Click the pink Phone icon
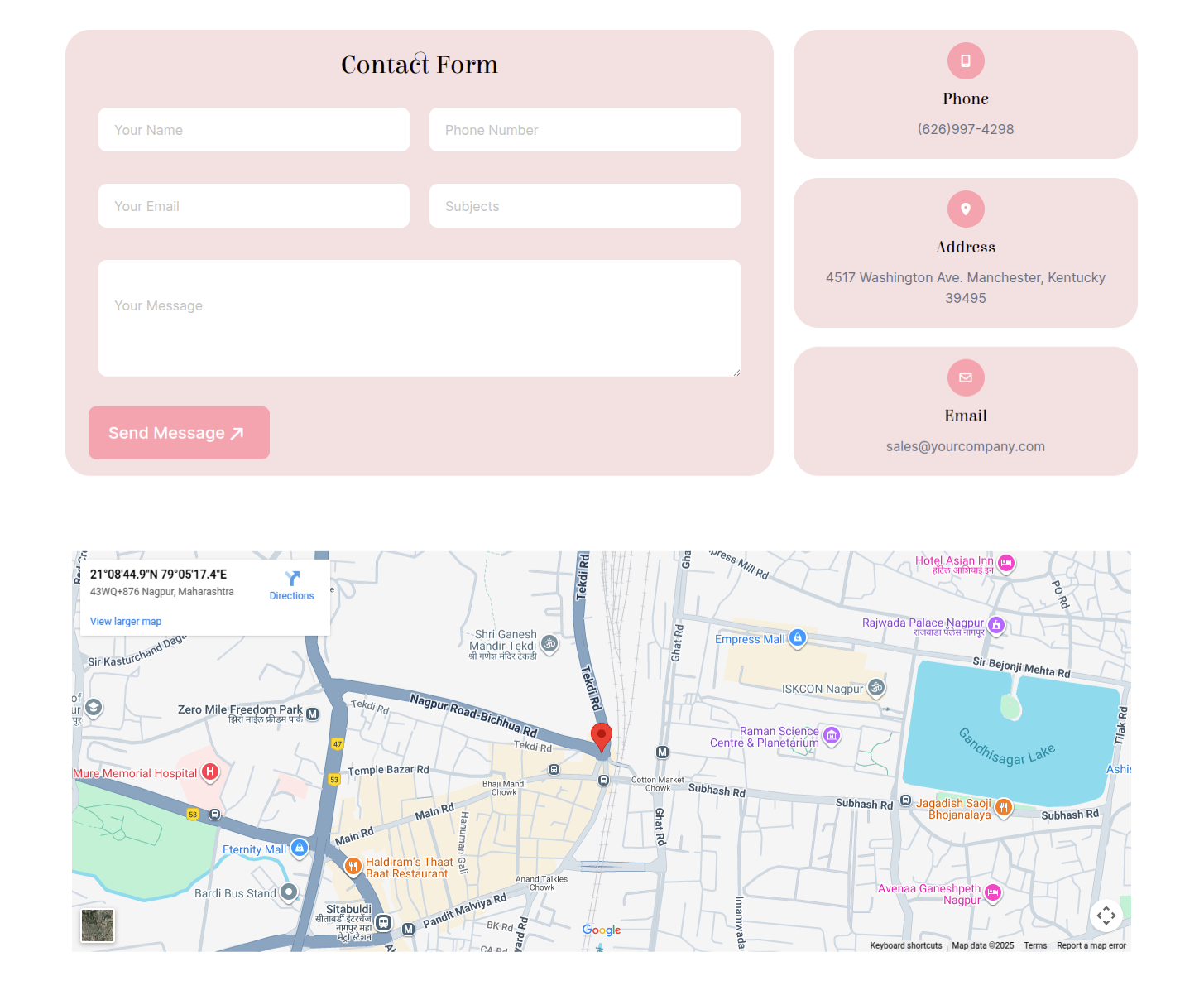 click(965, 60)
